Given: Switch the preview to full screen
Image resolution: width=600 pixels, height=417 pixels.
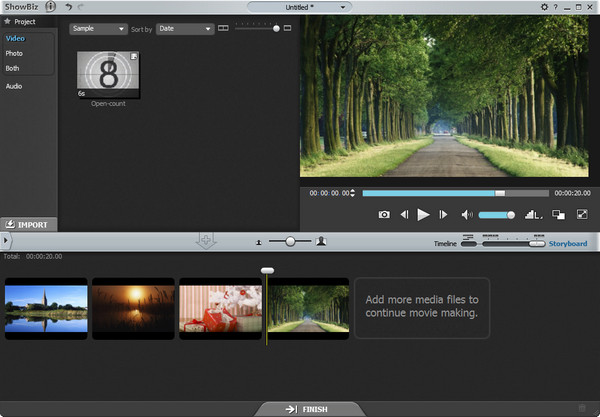Looking at the screenshot, I should coord(582,214).
